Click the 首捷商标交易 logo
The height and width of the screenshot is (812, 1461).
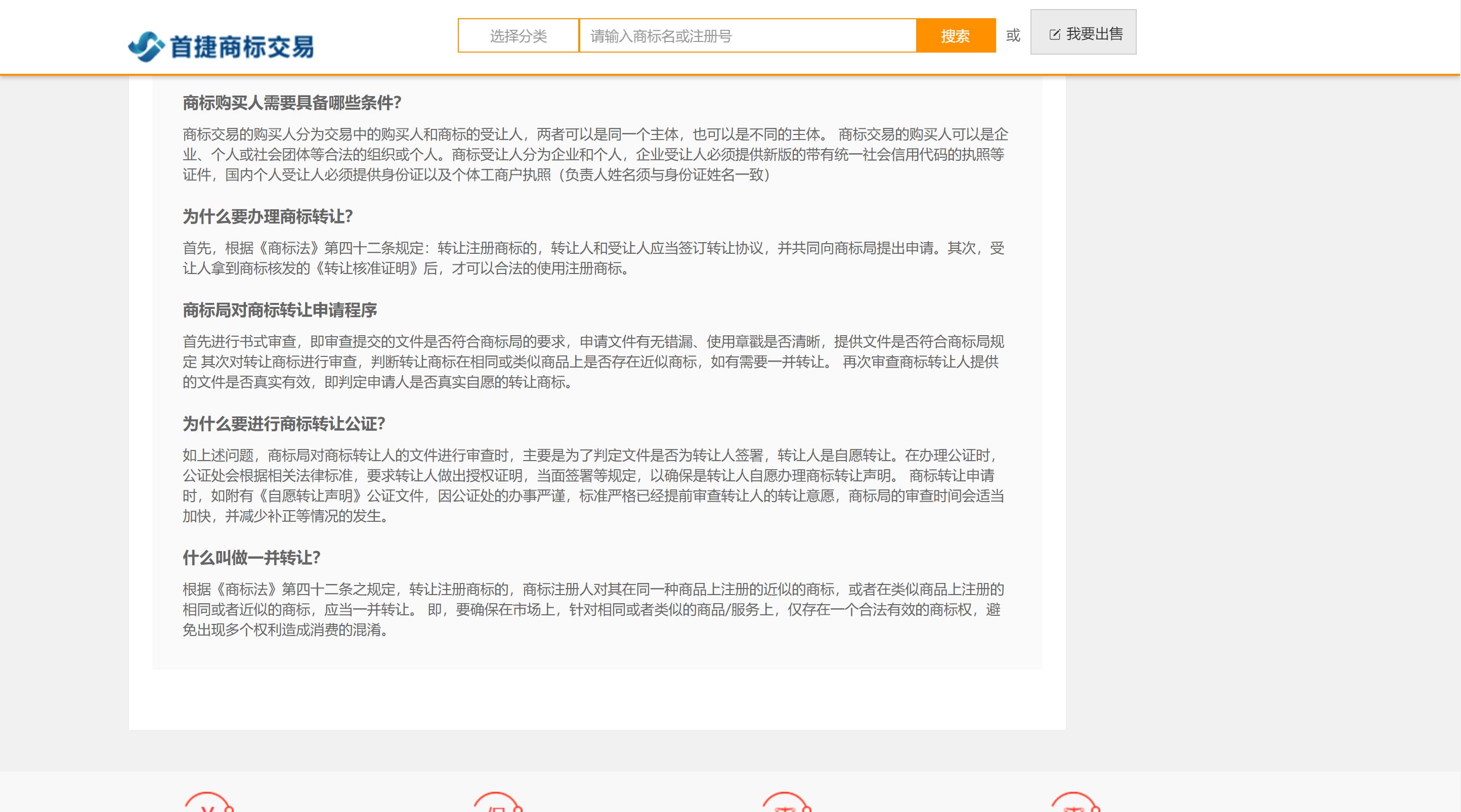coord(221,47)
